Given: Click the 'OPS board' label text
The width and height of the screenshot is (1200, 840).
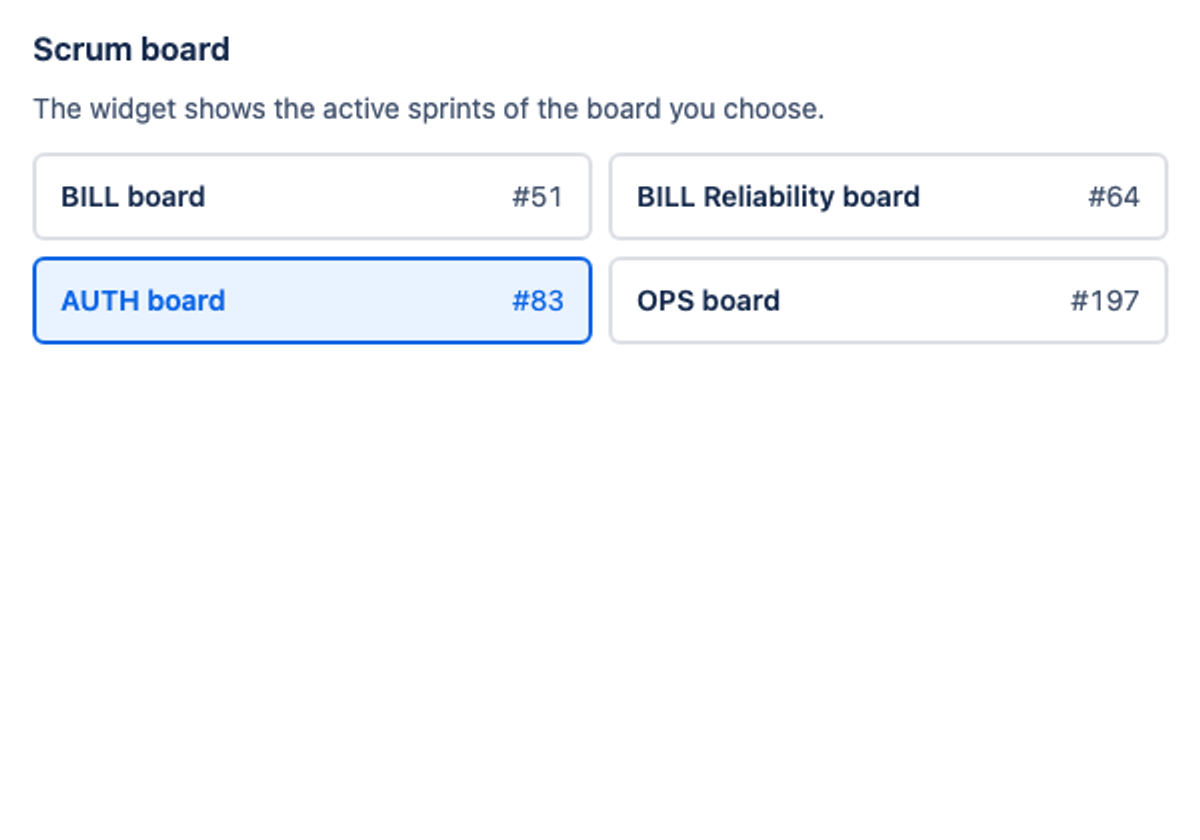Looking at the screenshot, I should (x=708, y=301).
